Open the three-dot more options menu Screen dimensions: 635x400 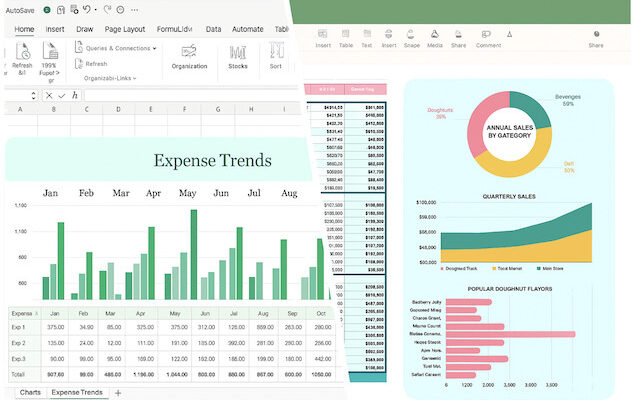click(x=134, y=10)
